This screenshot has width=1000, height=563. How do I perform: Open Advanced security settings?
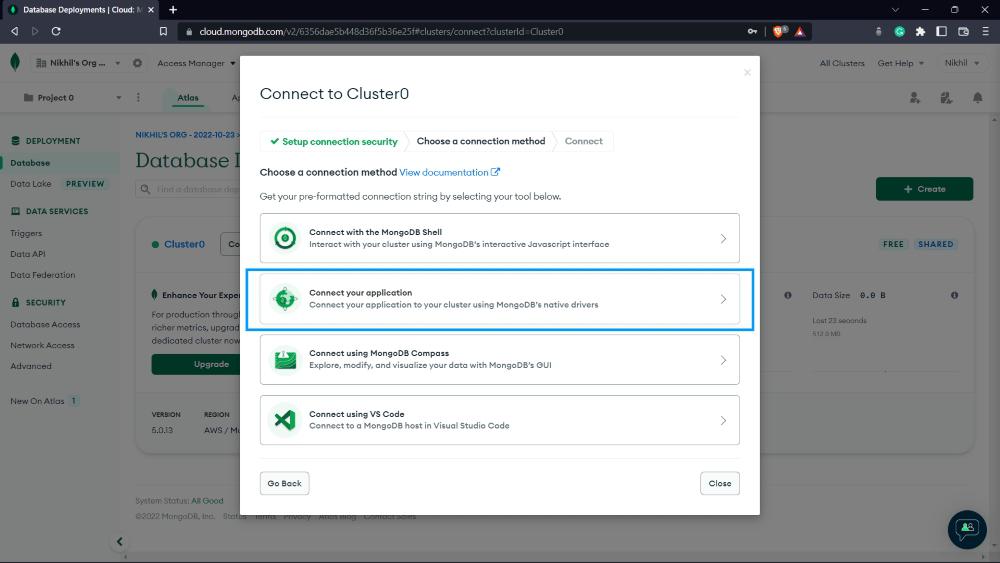[31, 366]
